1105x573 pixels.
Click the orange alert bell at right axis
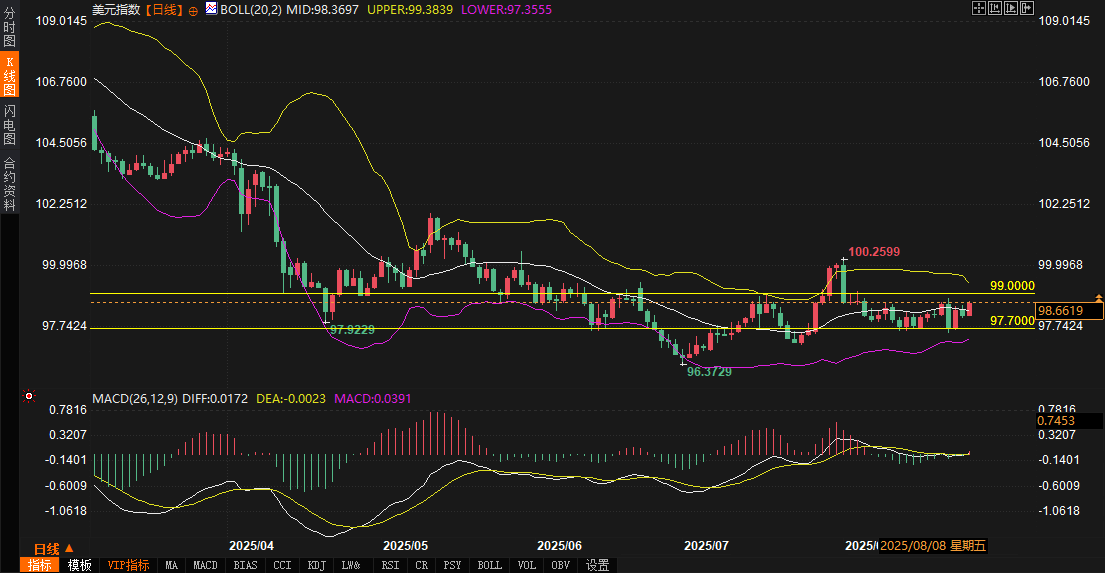[x=1099, y=299]
